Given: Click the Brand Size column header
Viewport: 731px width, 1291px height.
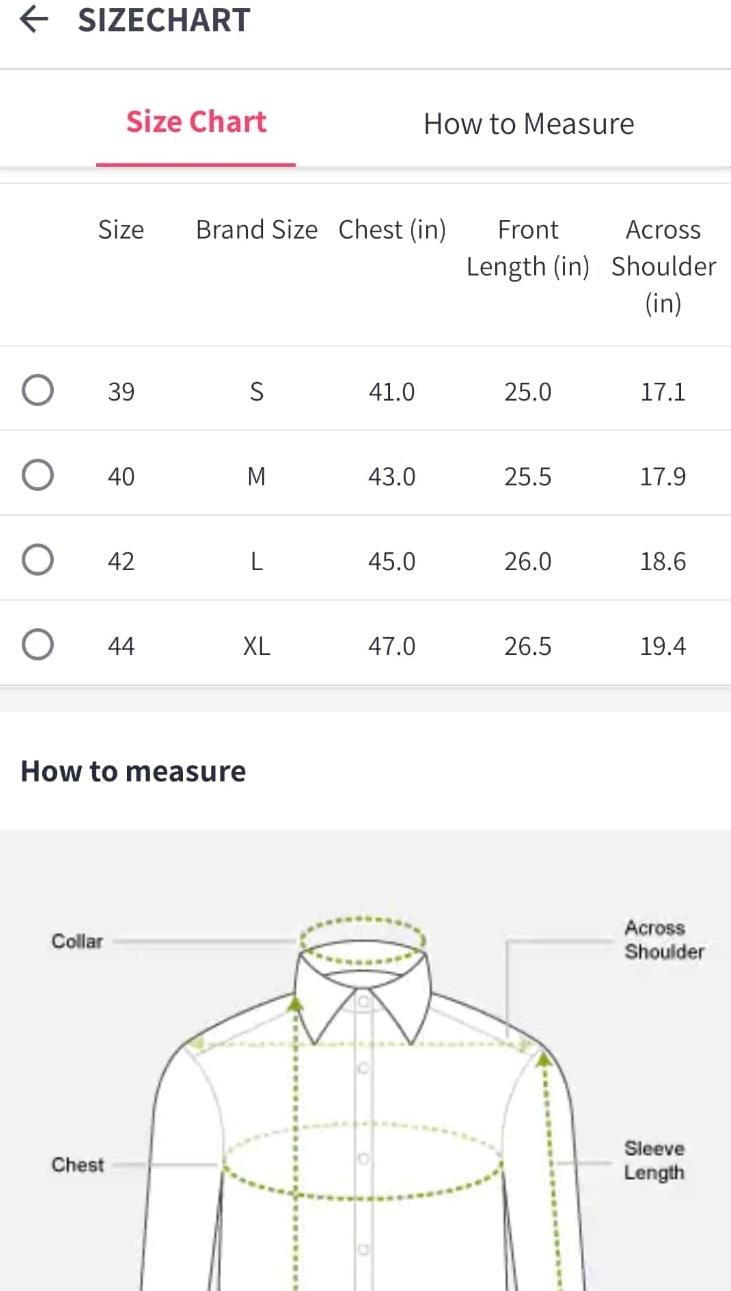Looking at the screenshot, I should [256, 230].
